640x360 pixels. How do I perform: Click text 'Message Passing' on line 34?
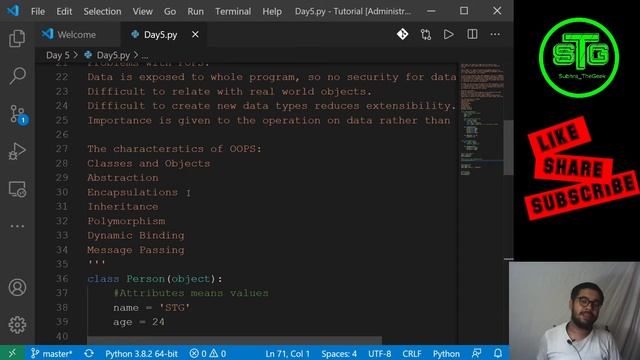pyautogui.click(x=136, y=250)
